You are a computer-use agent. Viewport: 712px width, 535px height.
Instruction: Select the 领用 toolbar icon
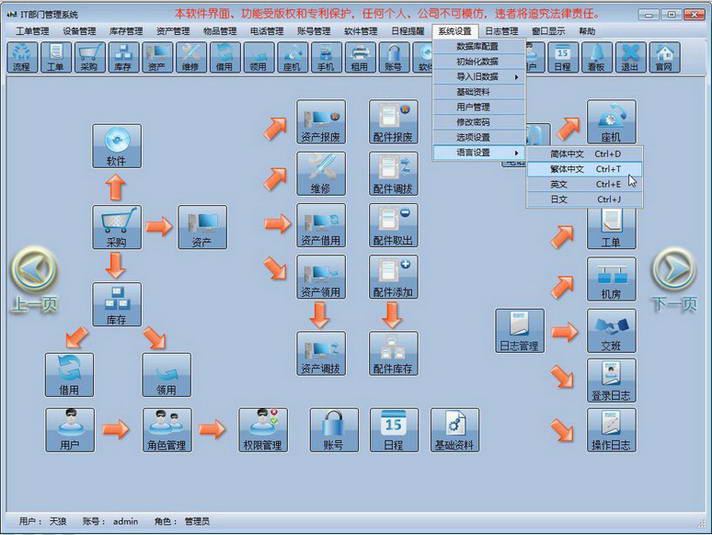tap(258, 57)
